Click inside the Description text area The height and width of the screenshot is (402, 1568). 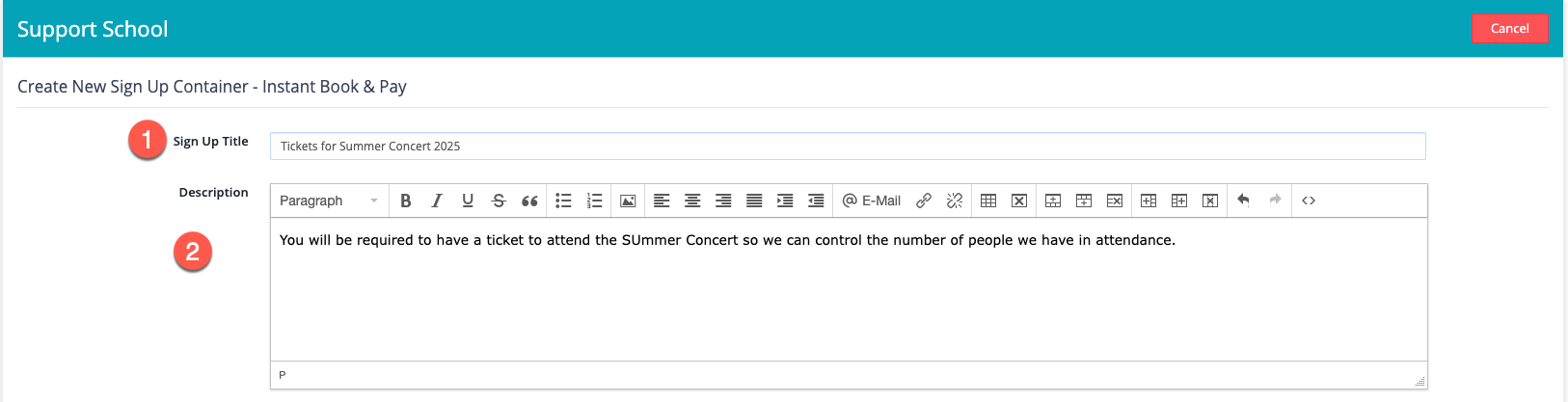coord(849,289)
